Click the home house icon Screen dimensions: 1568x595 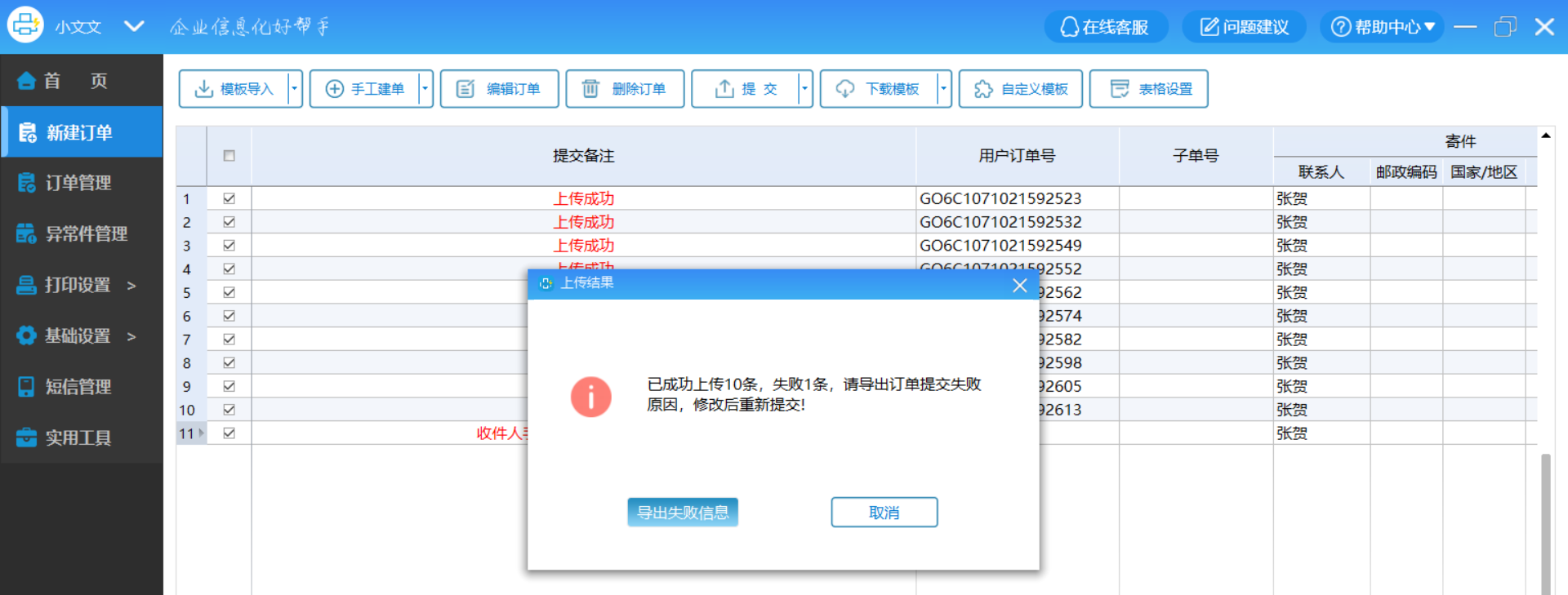(26, 80)
